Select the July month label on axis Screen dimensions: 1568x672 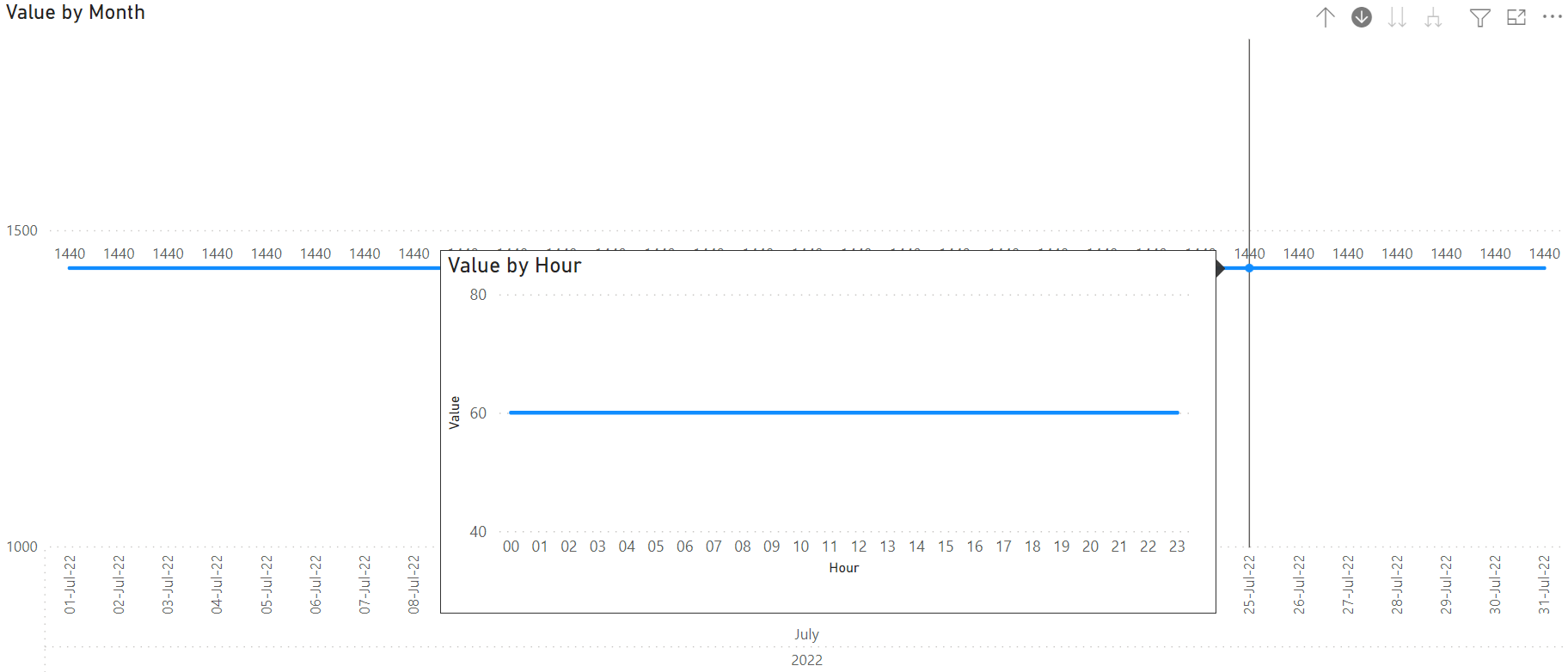pos(806,634)
